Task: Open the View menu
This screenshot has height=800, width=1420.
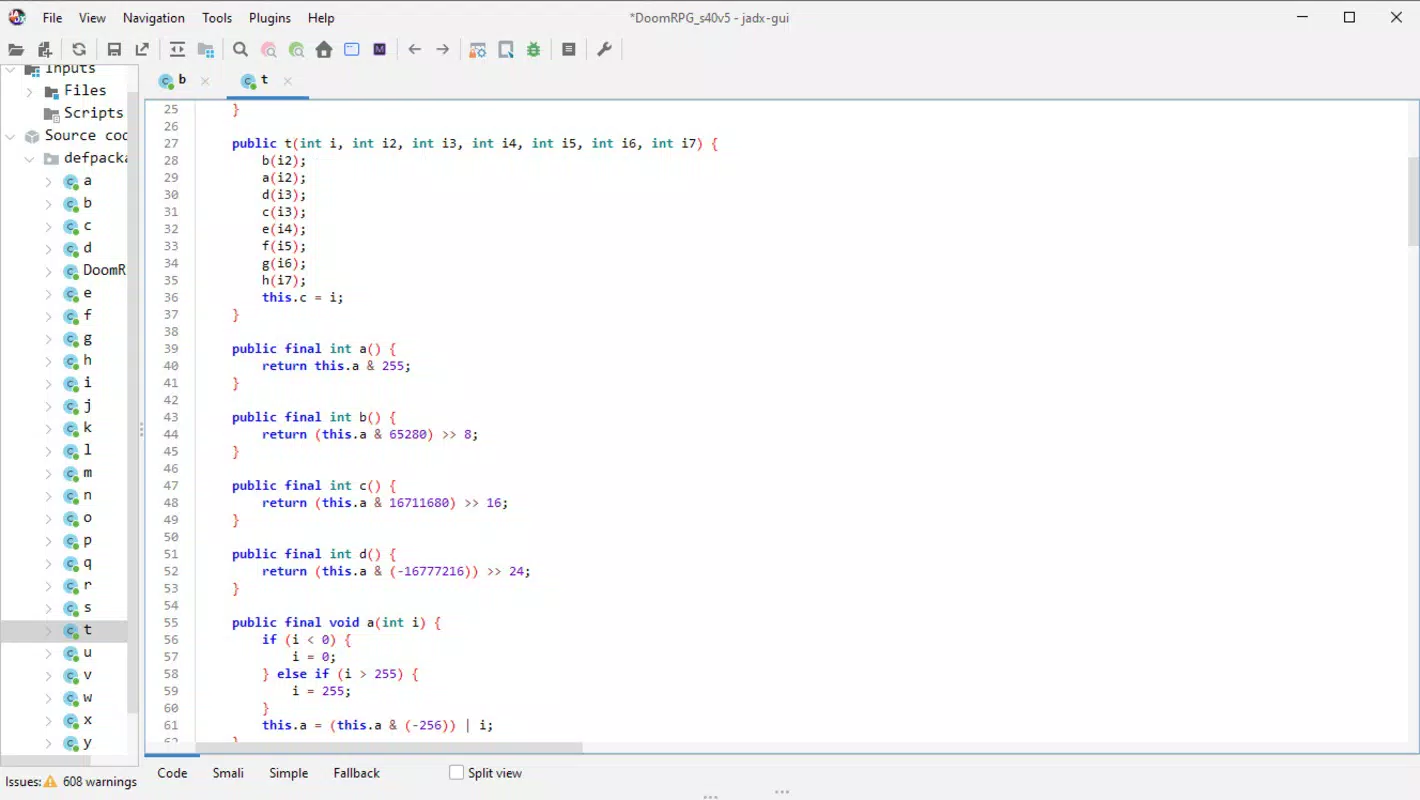Action: 92,18
